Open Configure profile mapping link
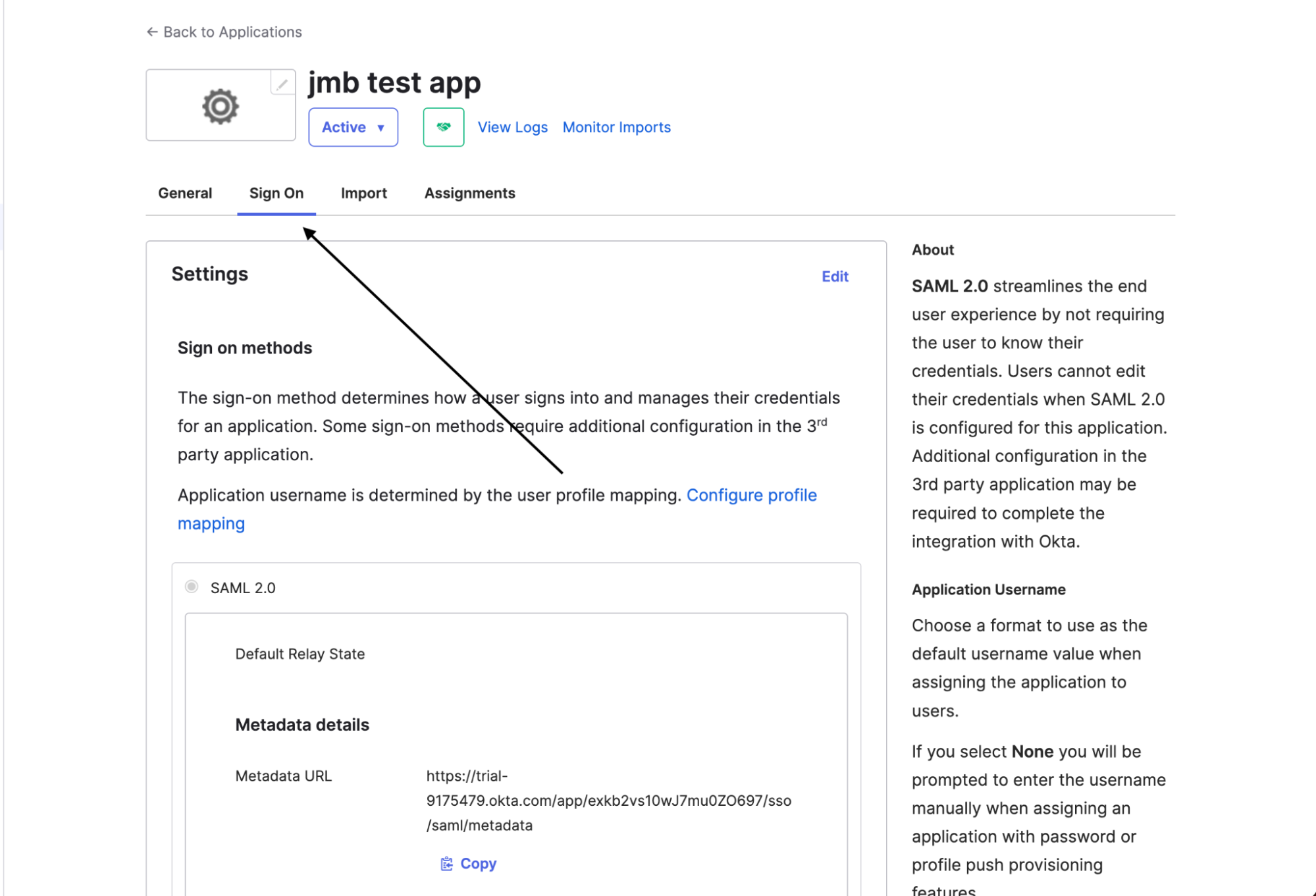Viewport: 1316px width, 896px height. [497, 509]
